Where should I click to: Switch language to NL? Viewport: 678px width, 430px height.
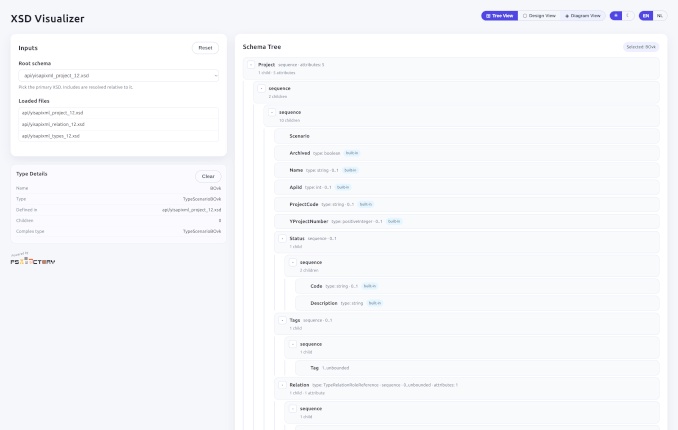659,16
